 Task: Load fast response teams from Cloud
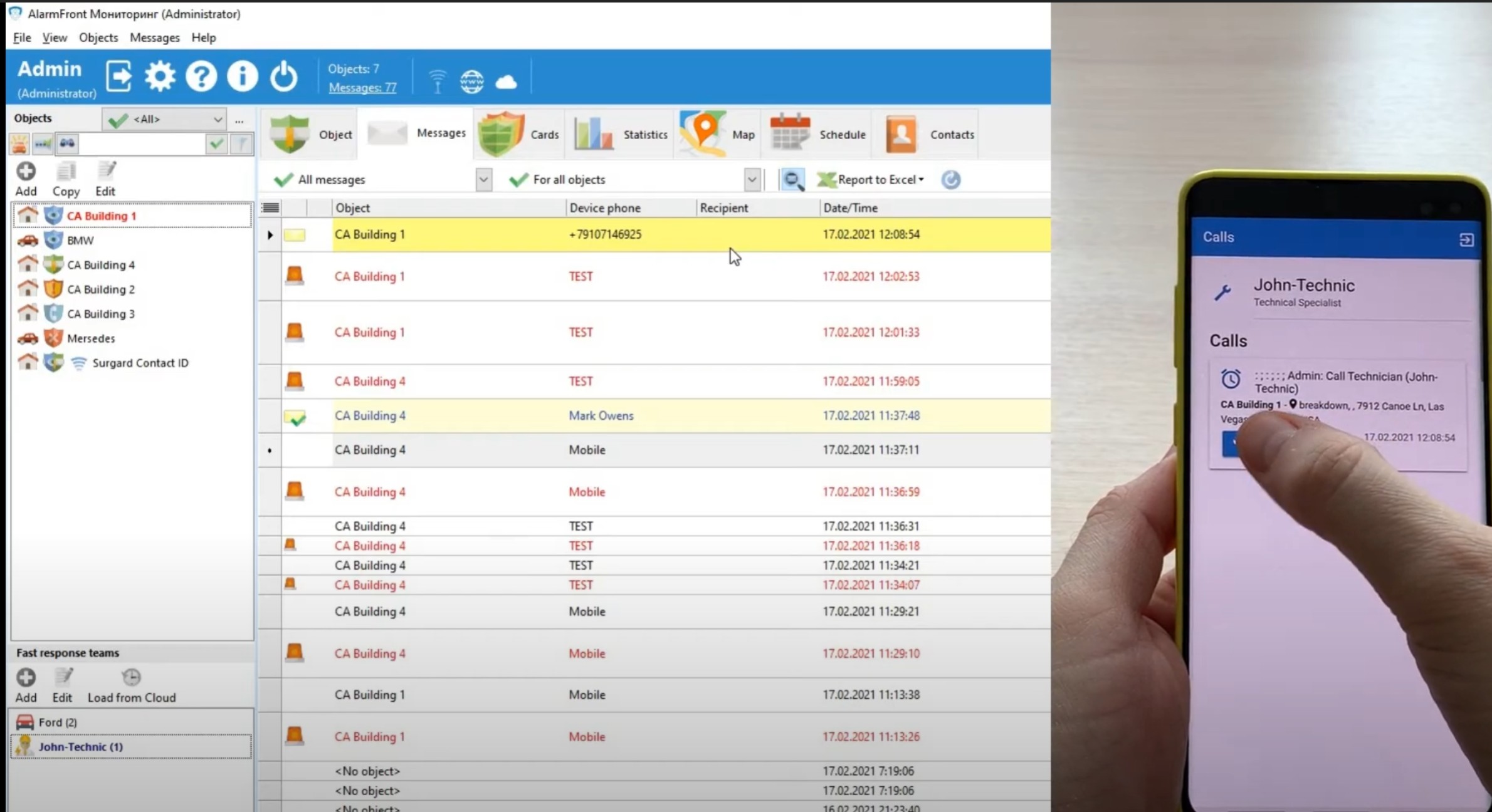coord(132,685)
